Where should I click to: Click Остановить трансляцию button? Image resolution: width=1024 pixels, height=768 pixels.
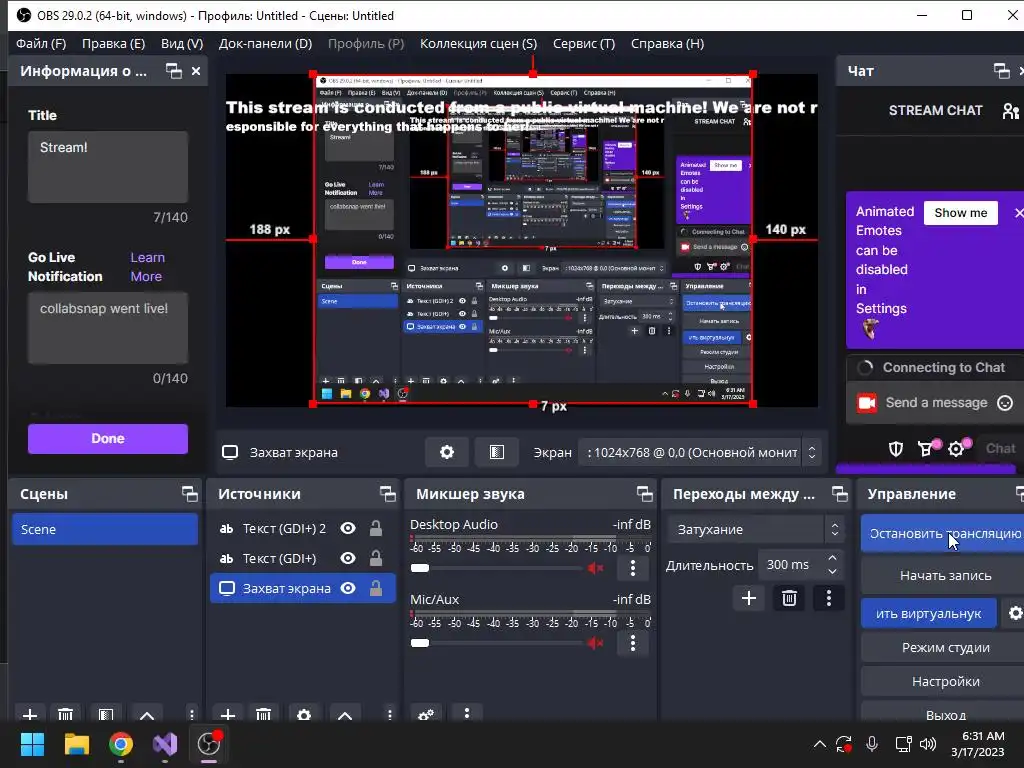[x=943, y=534]
